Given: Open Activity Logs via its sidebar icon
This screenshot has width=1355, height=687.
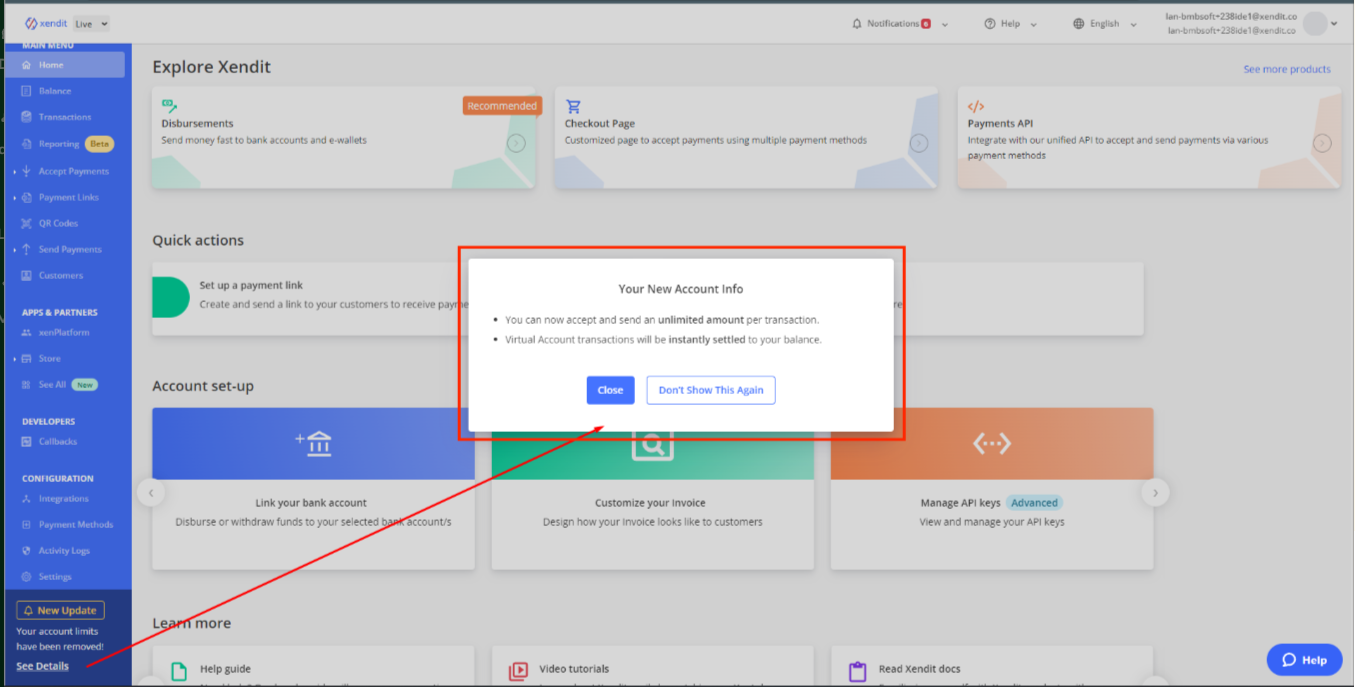Looking at the screenshot, I should (26, 550).
